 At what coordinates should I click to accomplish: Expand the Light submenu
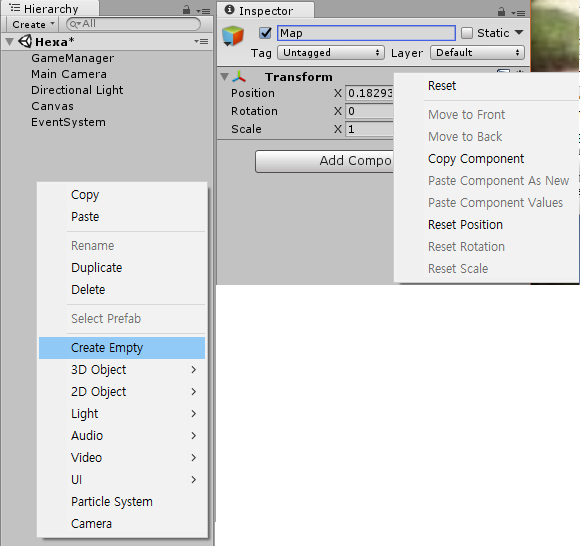click(x=122, y=414)
